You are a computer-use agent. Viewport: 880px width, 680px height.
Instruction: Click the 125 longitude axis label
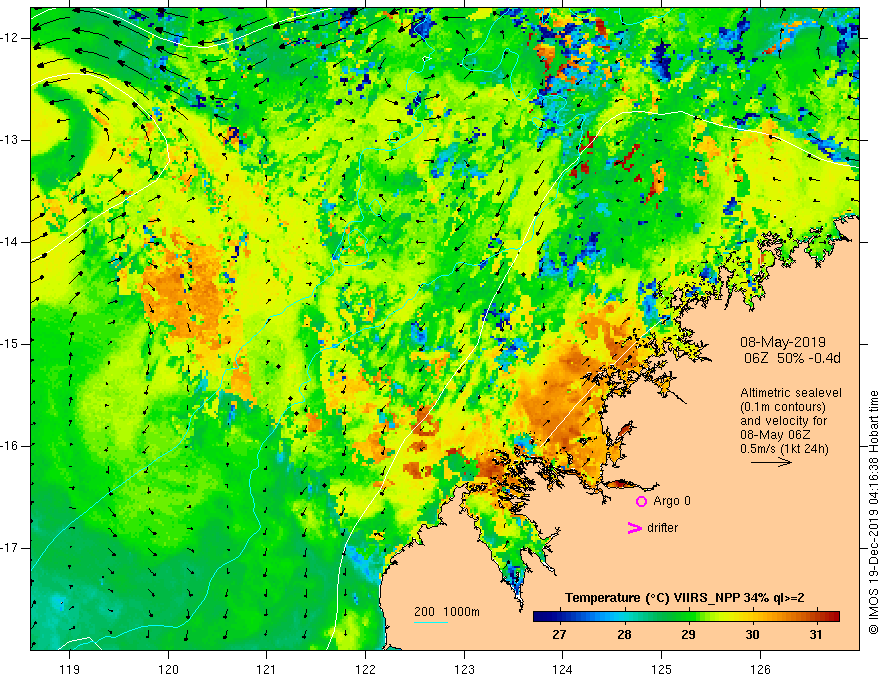click(661, 669)
